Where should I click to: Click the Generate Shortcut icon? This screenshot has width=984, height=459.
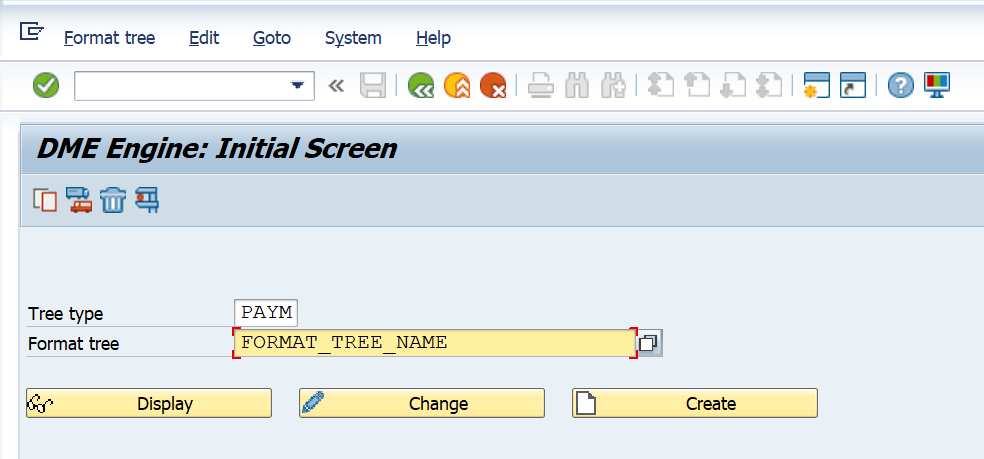(x=853, y=85)
